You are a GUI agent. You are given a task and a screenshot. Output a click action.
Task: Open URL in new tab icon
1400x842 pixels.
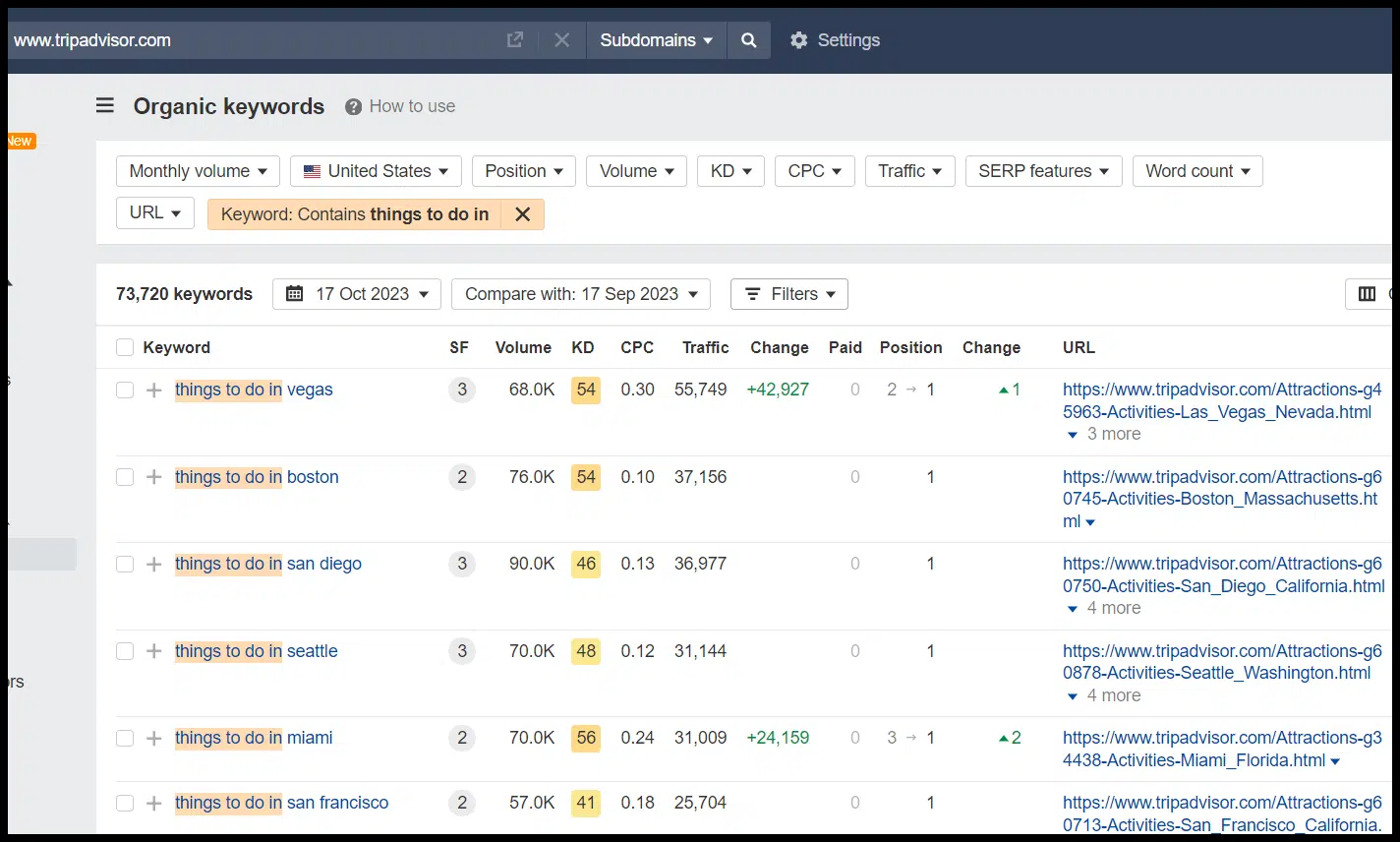[514, 40]
